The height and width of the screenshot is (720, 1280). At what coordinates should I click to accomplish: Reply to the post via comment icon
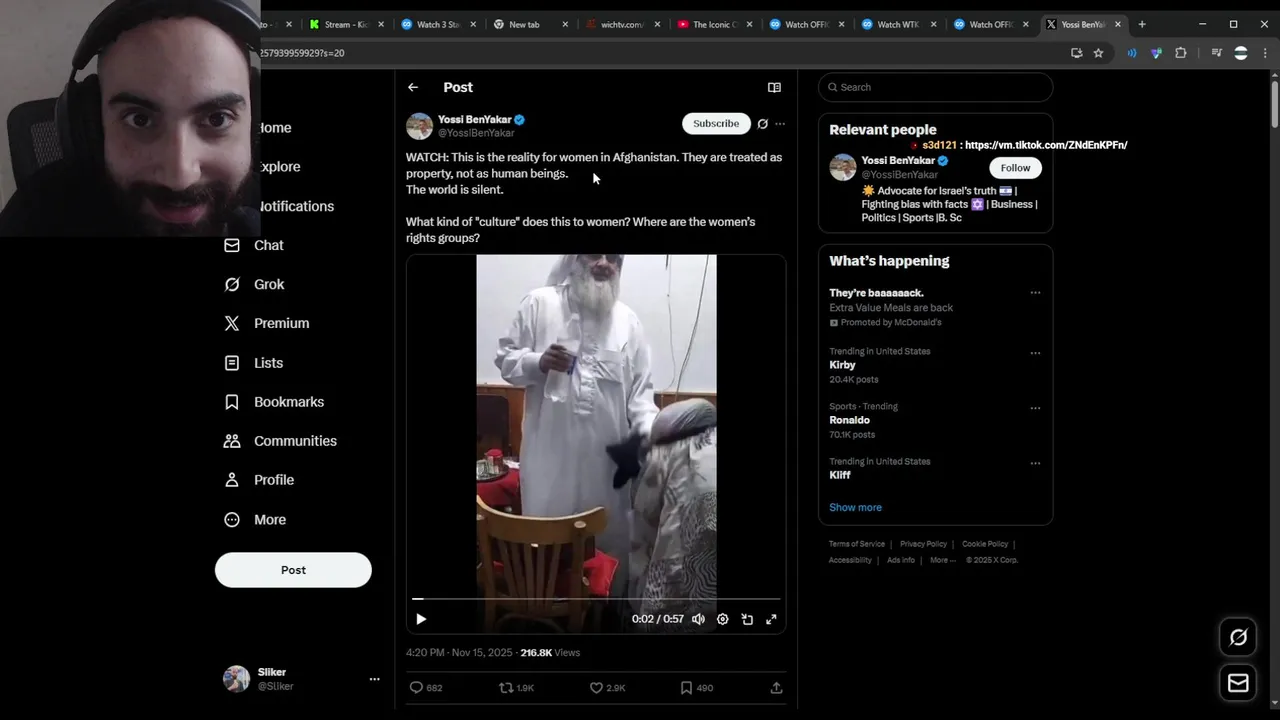click(416, 688)
